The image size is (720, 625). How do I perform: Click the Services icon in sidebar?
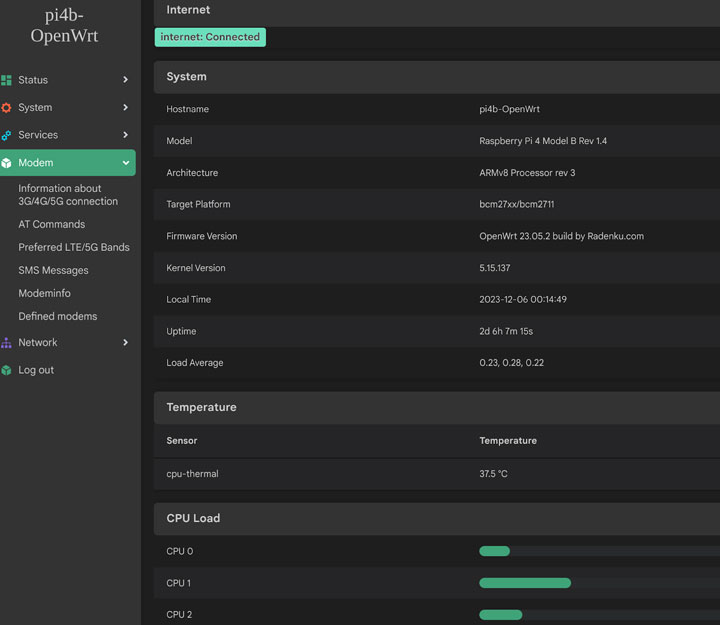7,135
